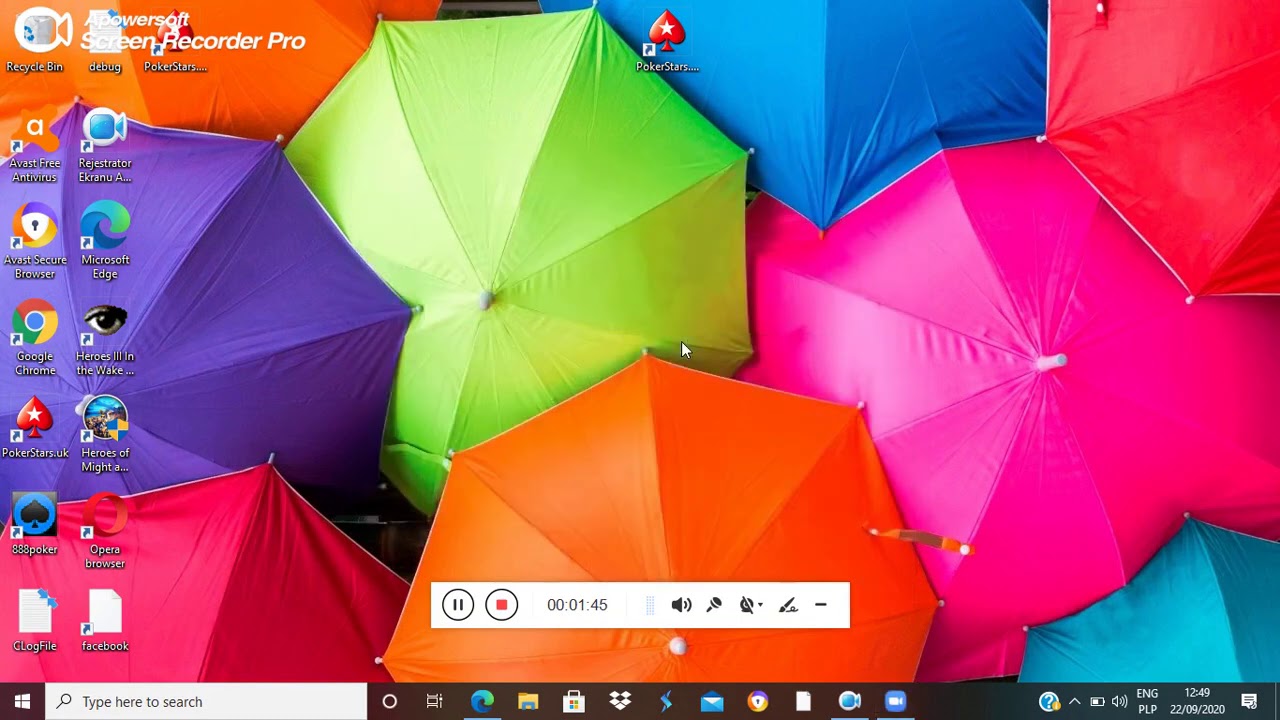Select the Rejestrator Ekranu desktop icon
This screenshot has height=720, width=1280.
pyautogui.click(x=105, y=146)
